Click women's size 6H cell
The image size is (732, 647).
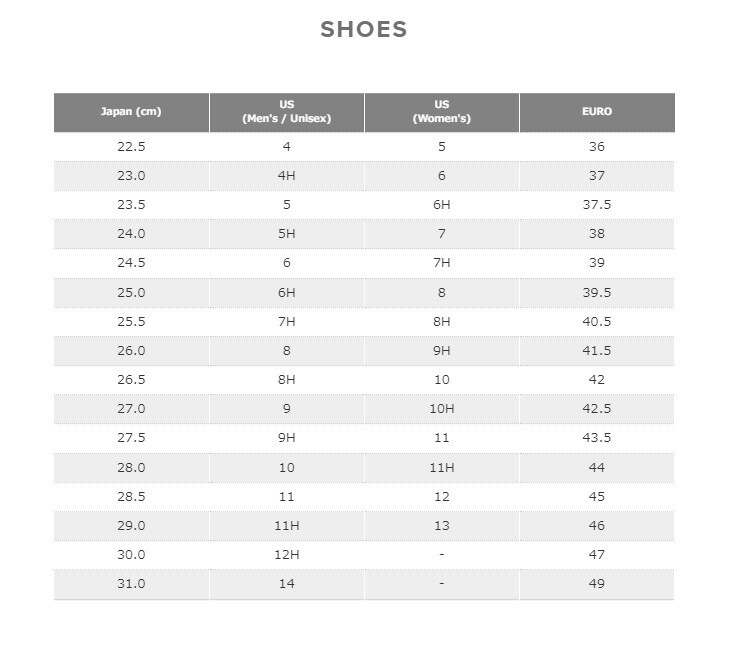tap(442, 205)
